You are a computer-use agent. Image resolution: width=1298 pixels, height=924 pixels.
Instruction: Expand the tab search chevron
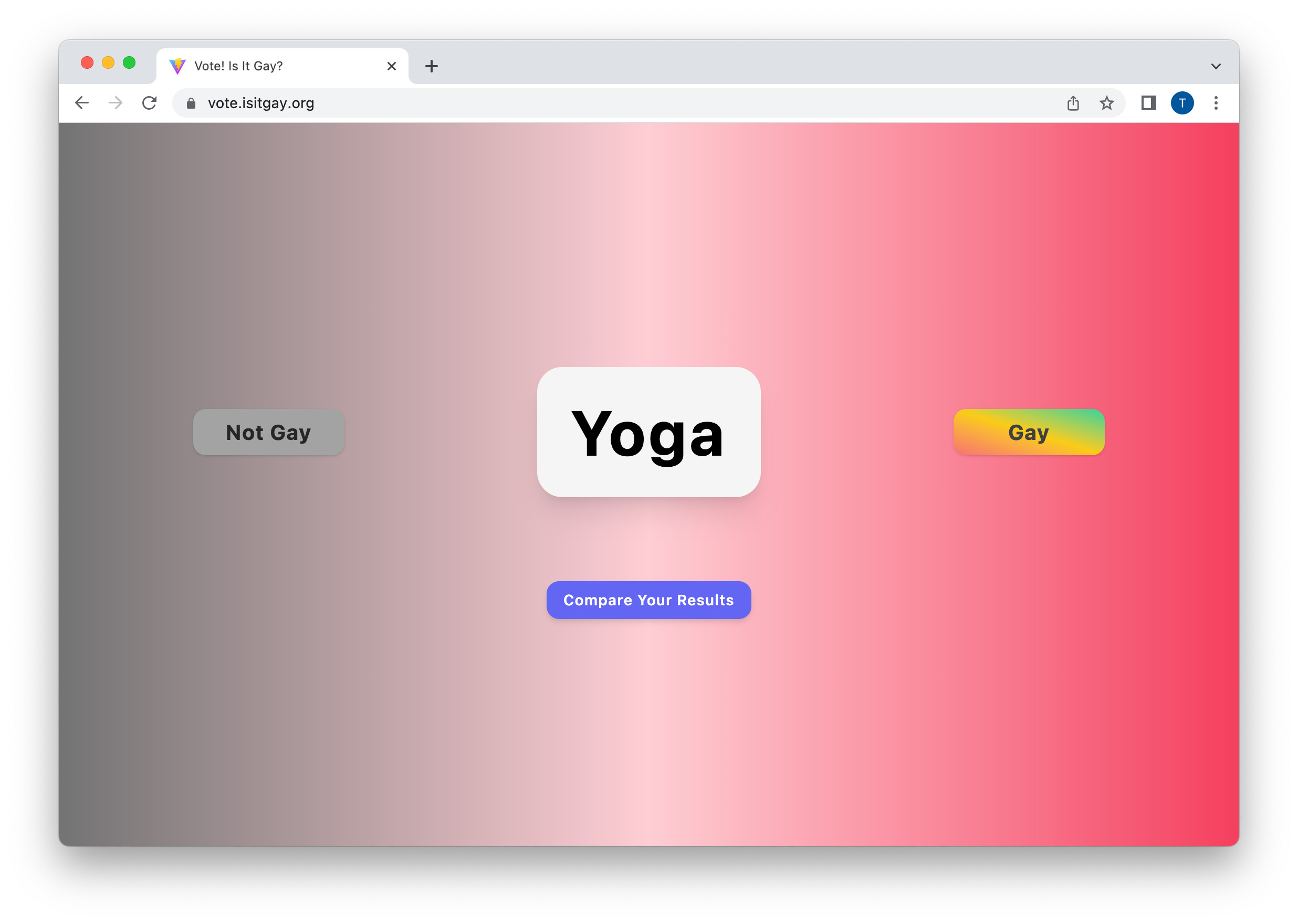pos(1216,66)
